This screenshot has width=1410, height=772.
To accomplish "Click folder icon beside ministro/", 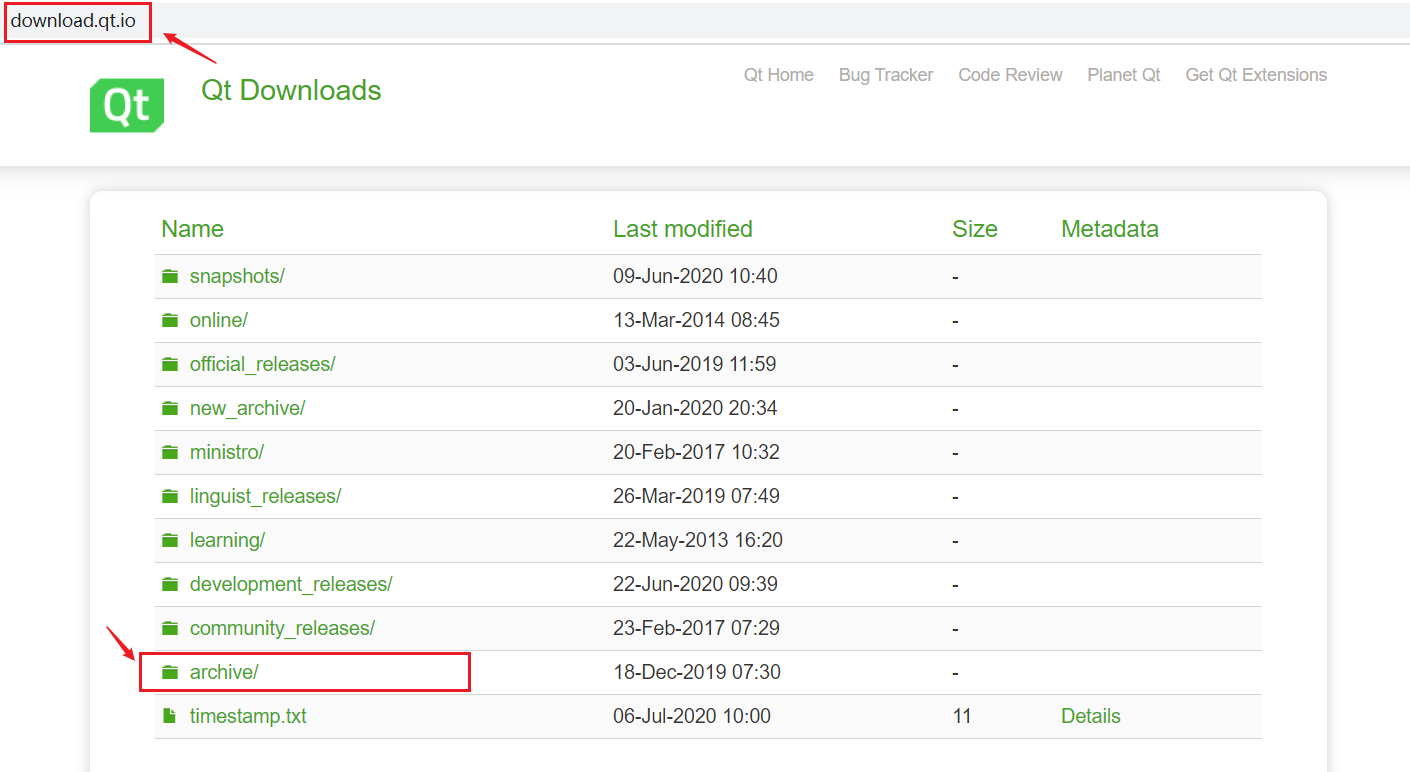I will tap(170, 452).
